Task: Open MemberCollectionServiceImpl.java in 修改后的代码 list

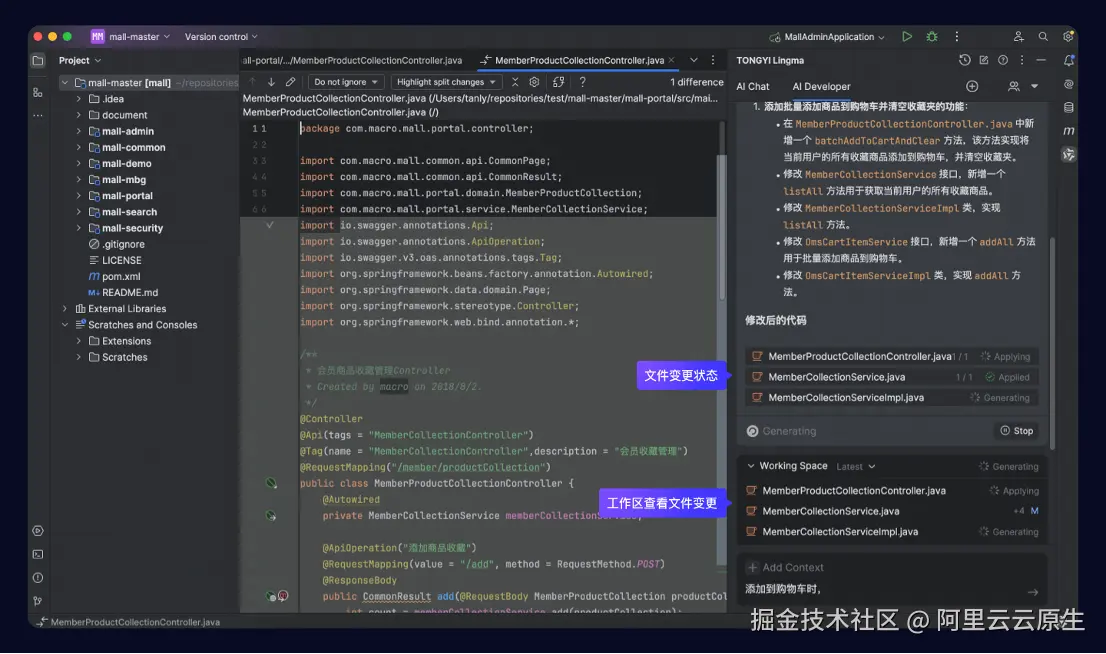Action: [x=892, y=398]
